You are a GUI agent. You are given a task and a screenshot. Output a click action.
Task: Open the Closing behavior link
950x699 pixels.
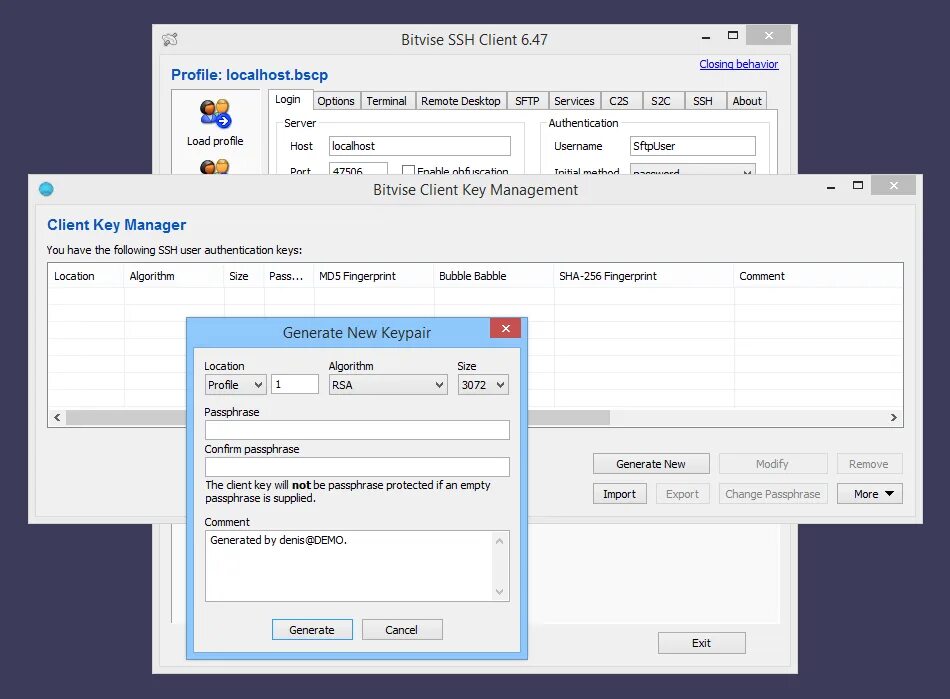739,64
